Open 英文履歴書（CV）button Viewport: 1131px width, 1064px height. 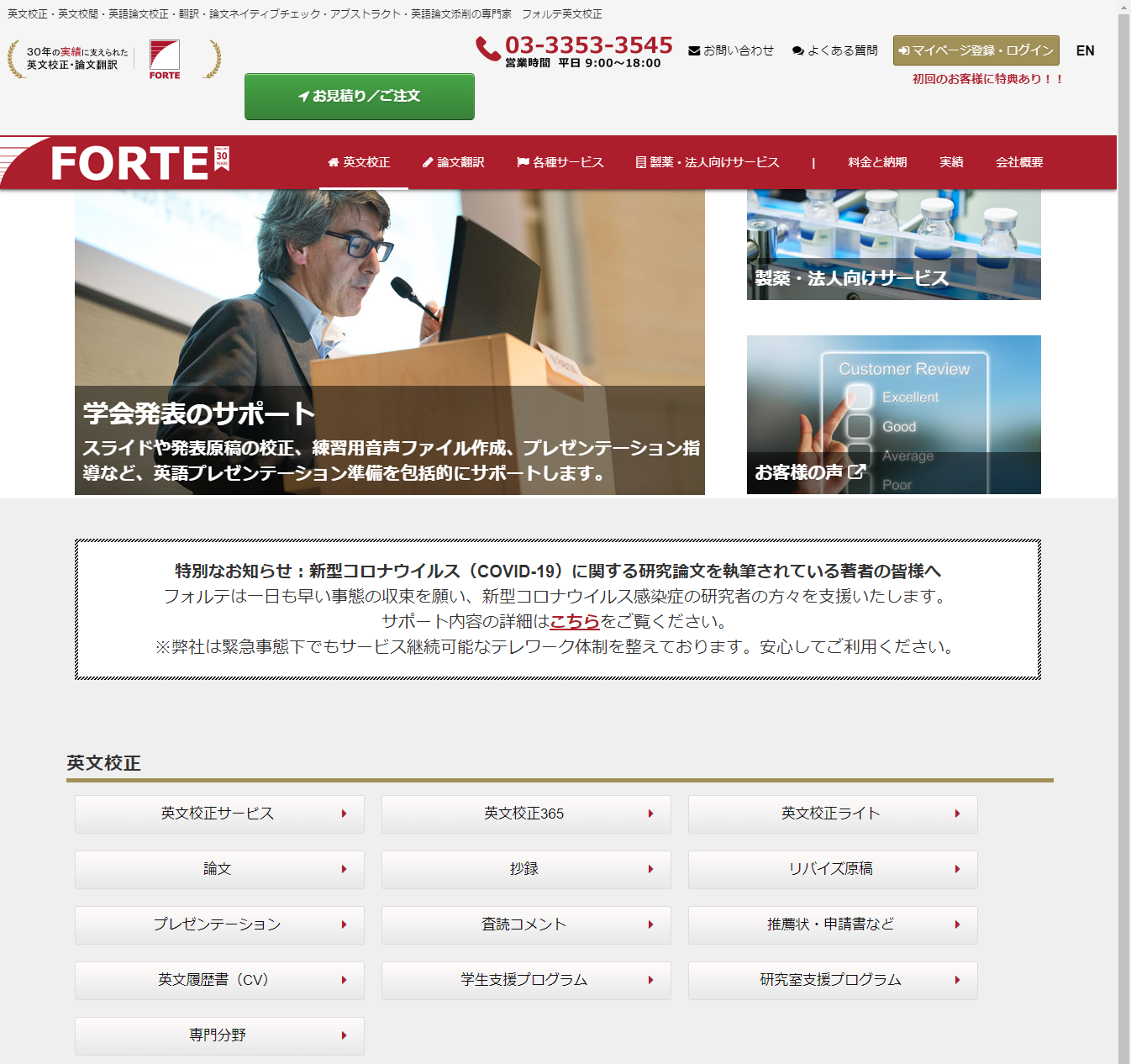point(219,980)
